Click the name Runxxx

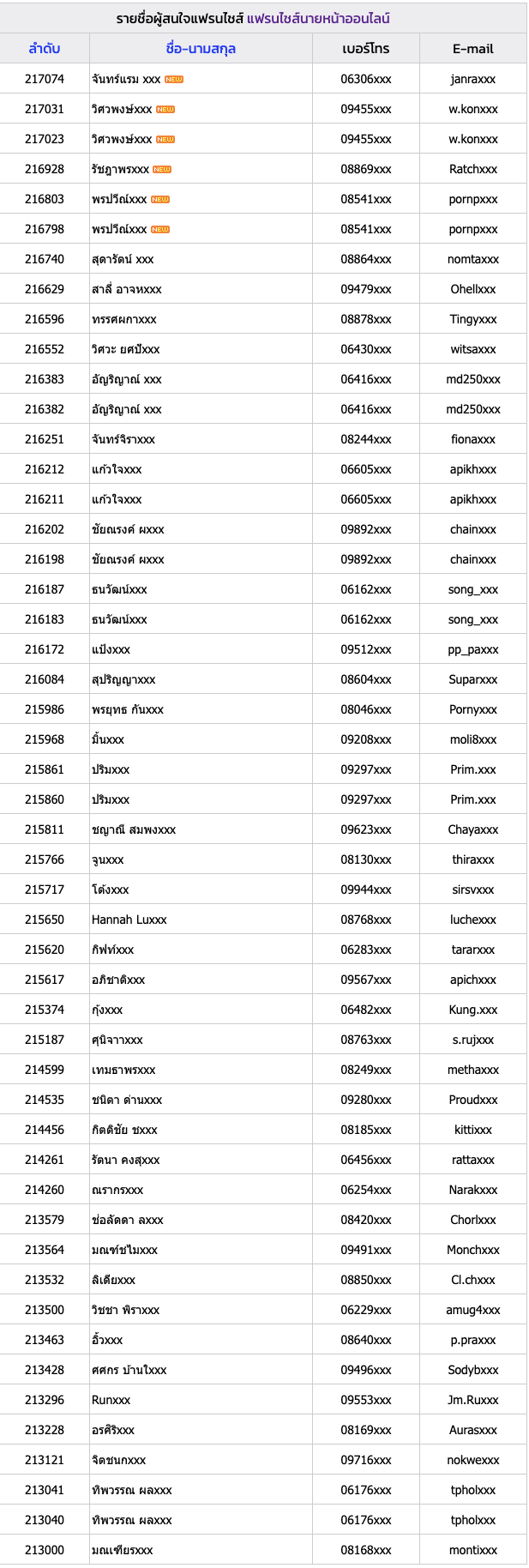(111, 1400)
